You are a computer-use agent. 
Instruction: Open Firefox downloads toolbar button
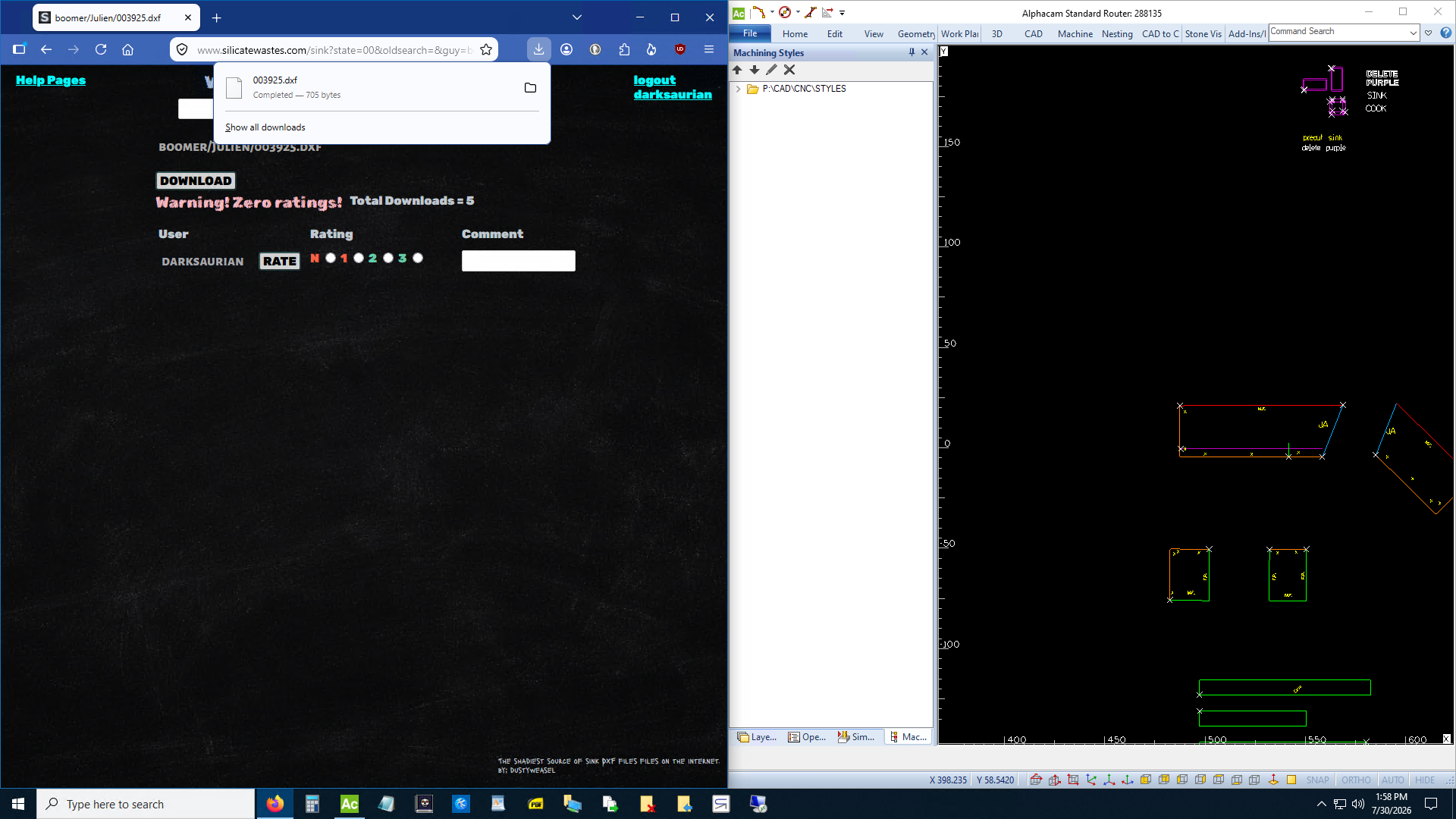click(x=538, y=49)
